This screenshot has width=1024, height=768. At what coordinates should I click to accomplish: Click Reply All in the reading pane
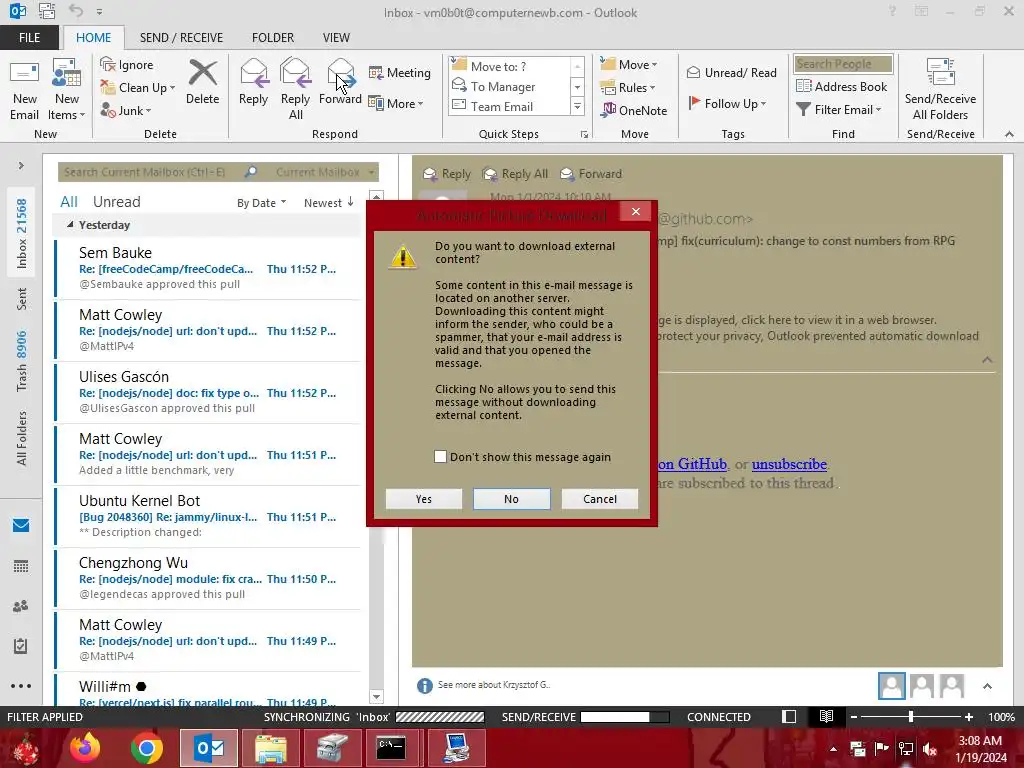pyautogui.click(x=515, y=174)
